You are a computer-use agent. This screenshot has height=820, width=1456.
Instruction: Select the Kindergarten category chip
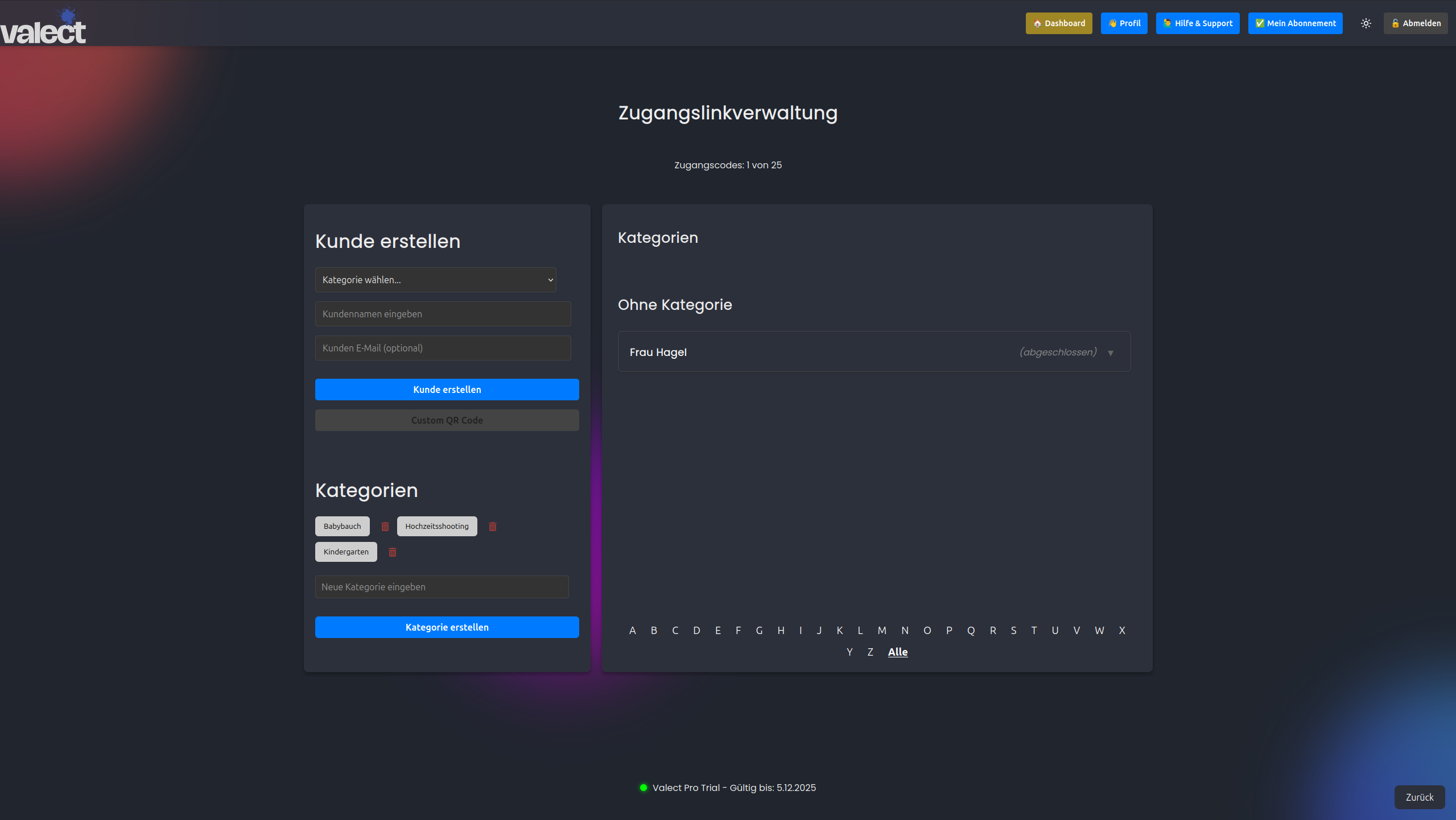(345, 552)
